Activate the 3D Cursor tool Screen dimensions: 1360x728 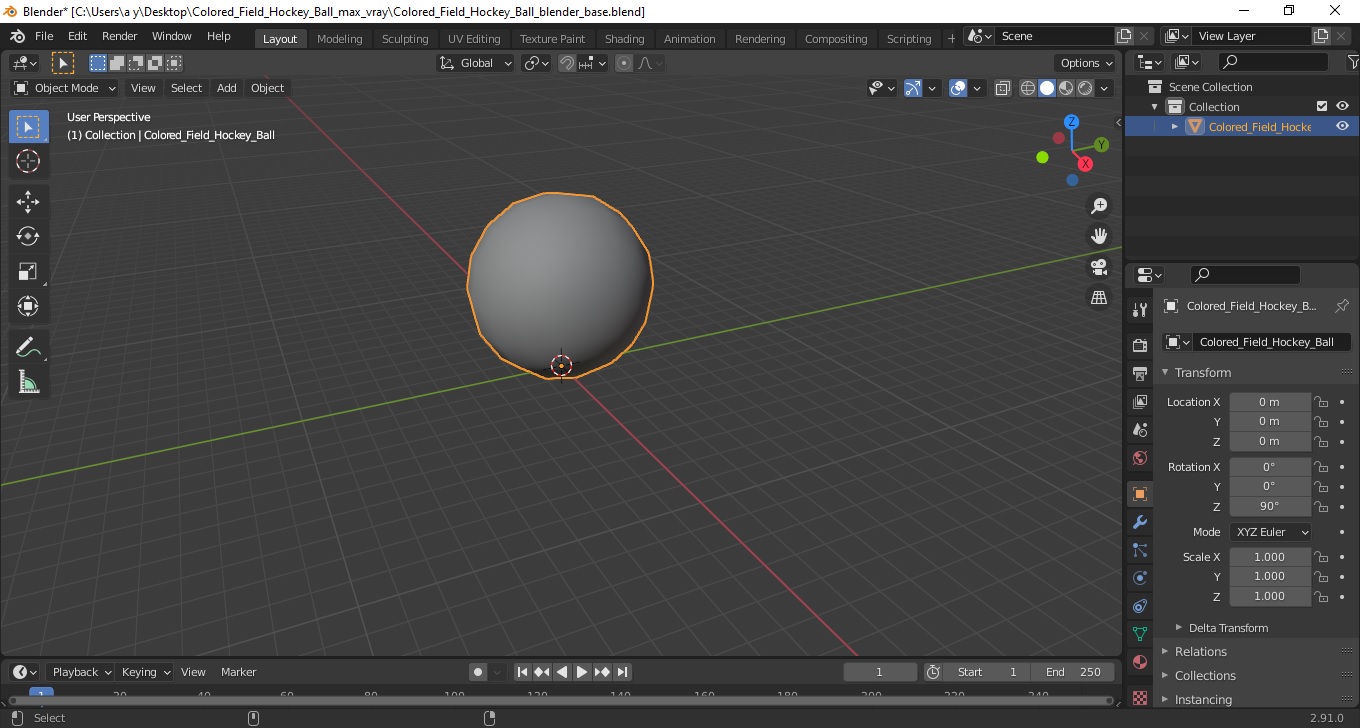pos(28,161)
